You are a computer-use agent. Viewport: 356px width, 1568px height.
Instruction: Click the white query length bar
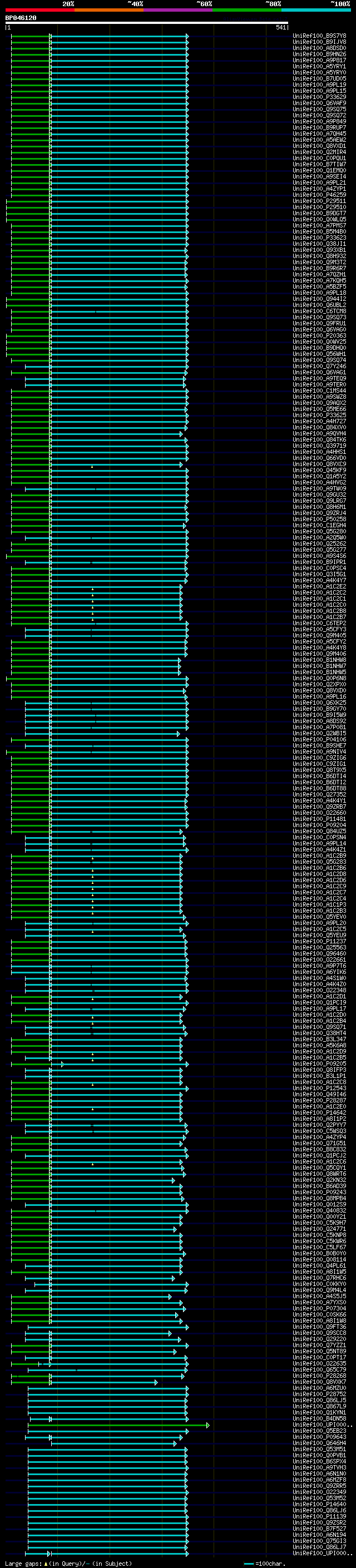pos(147,23)
